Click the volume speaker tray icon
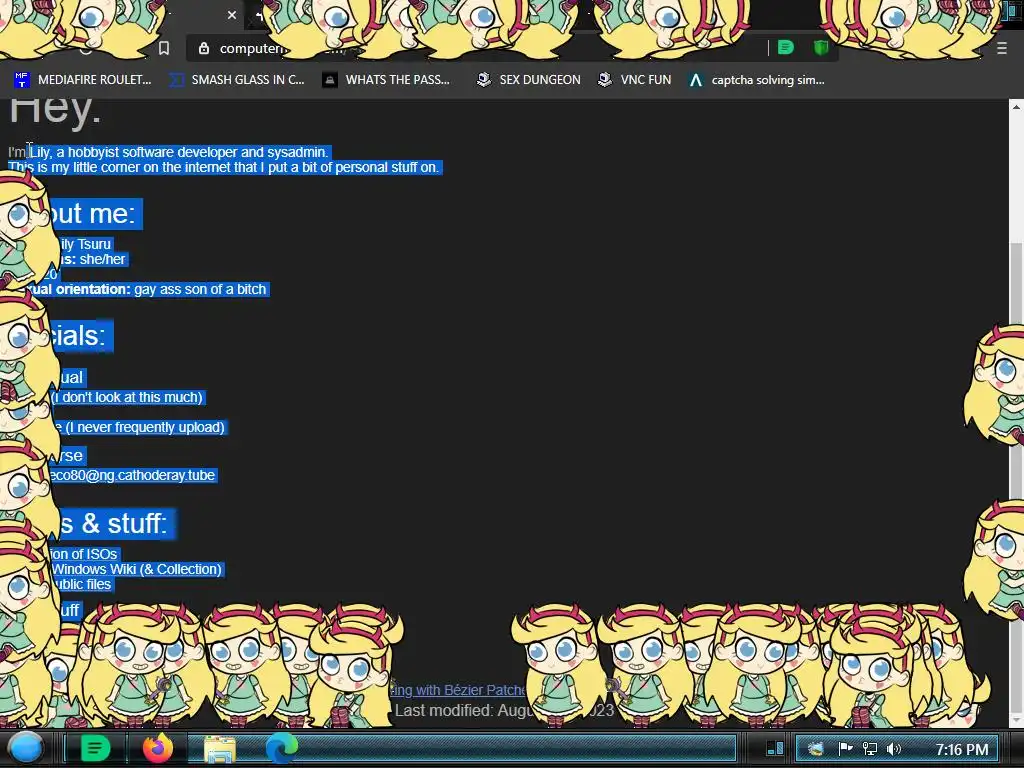This screenshot has height=768, width=1024. (x=893, y=749)
